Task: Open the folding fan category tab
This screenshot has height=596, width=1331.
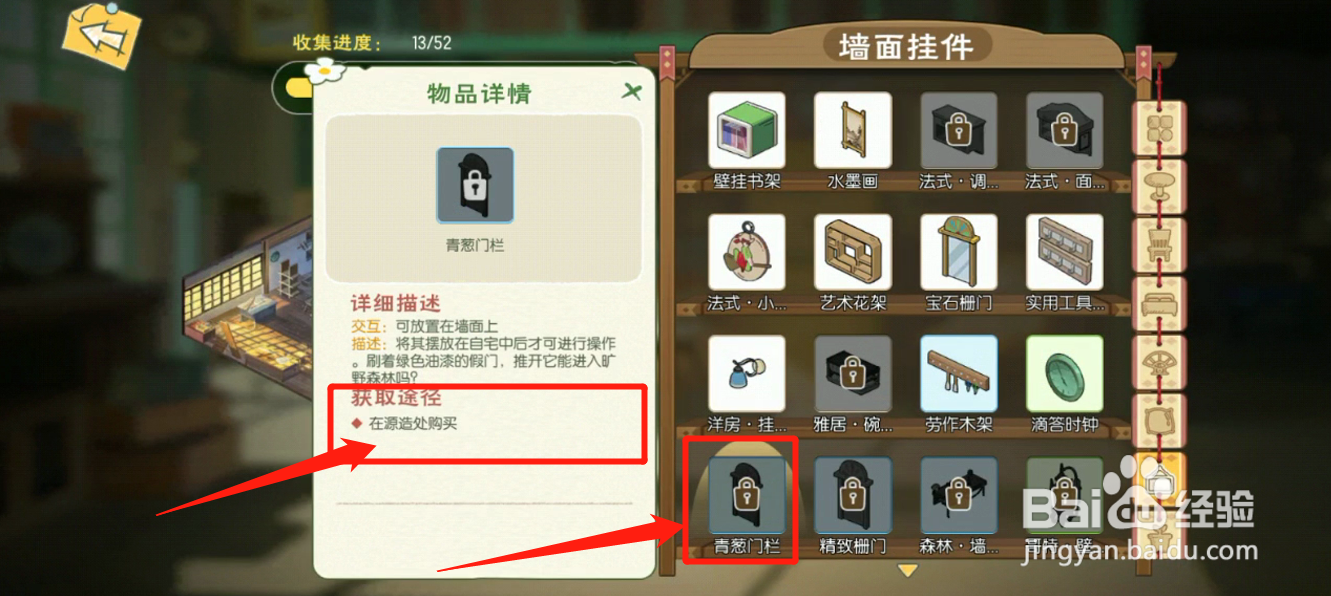Action: 1159,362
